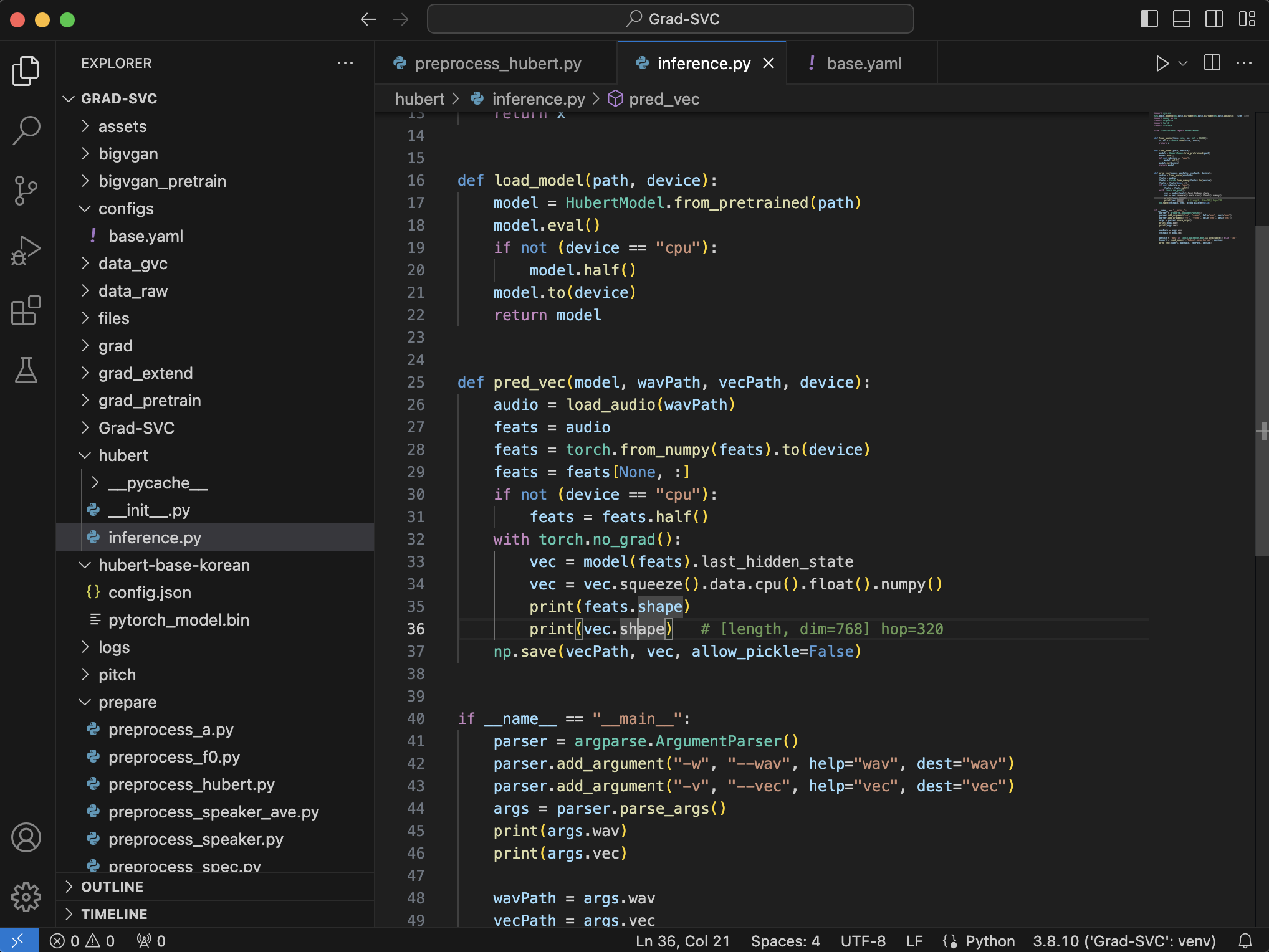Click the code minimap overview

(1202, 178)
